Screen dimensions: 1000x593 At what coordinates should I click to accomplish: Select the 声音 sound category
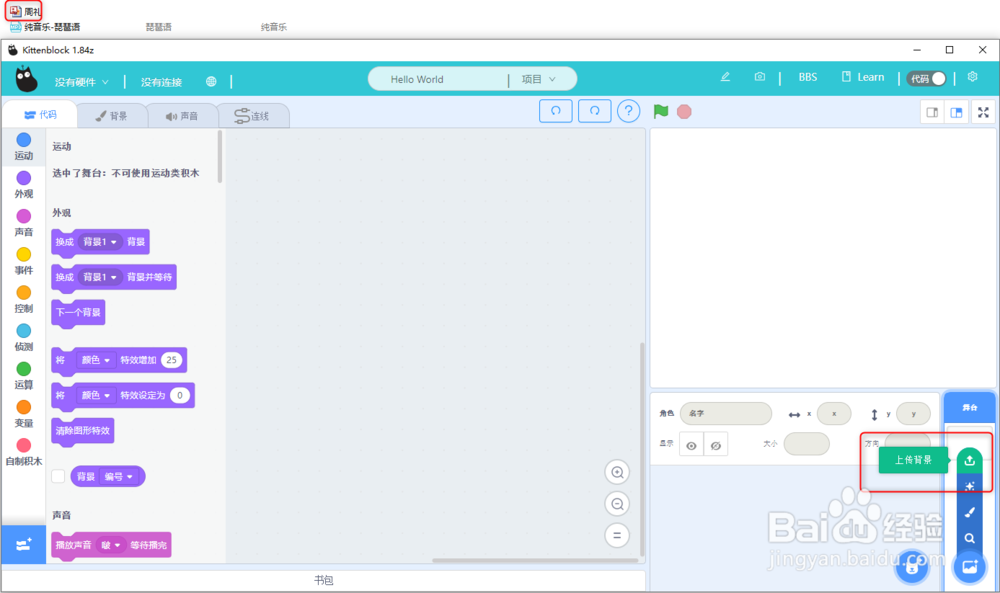(24, 223)
